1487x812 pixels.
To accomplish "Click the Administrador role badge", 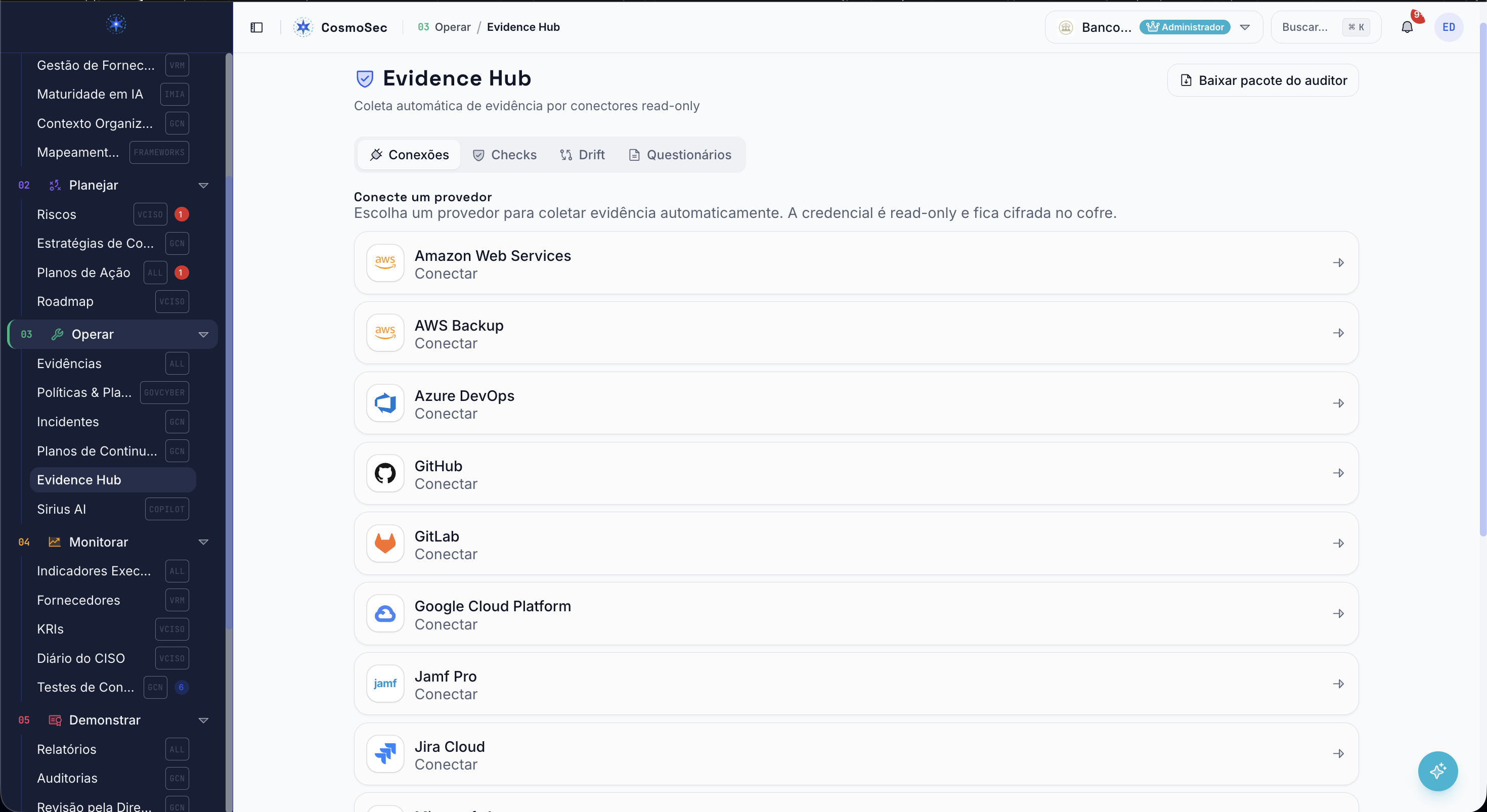I will tap(1185, 27).
